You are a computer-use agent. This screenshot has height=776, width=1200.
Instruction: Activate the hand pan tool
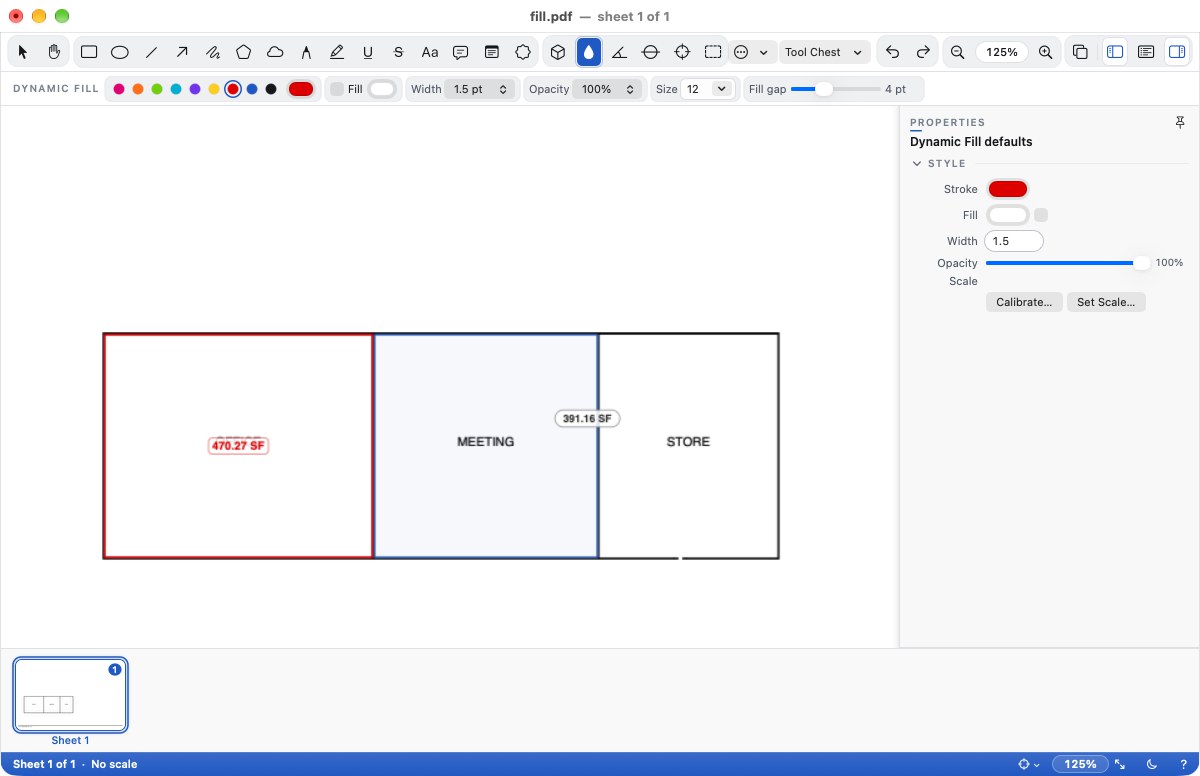54,52
